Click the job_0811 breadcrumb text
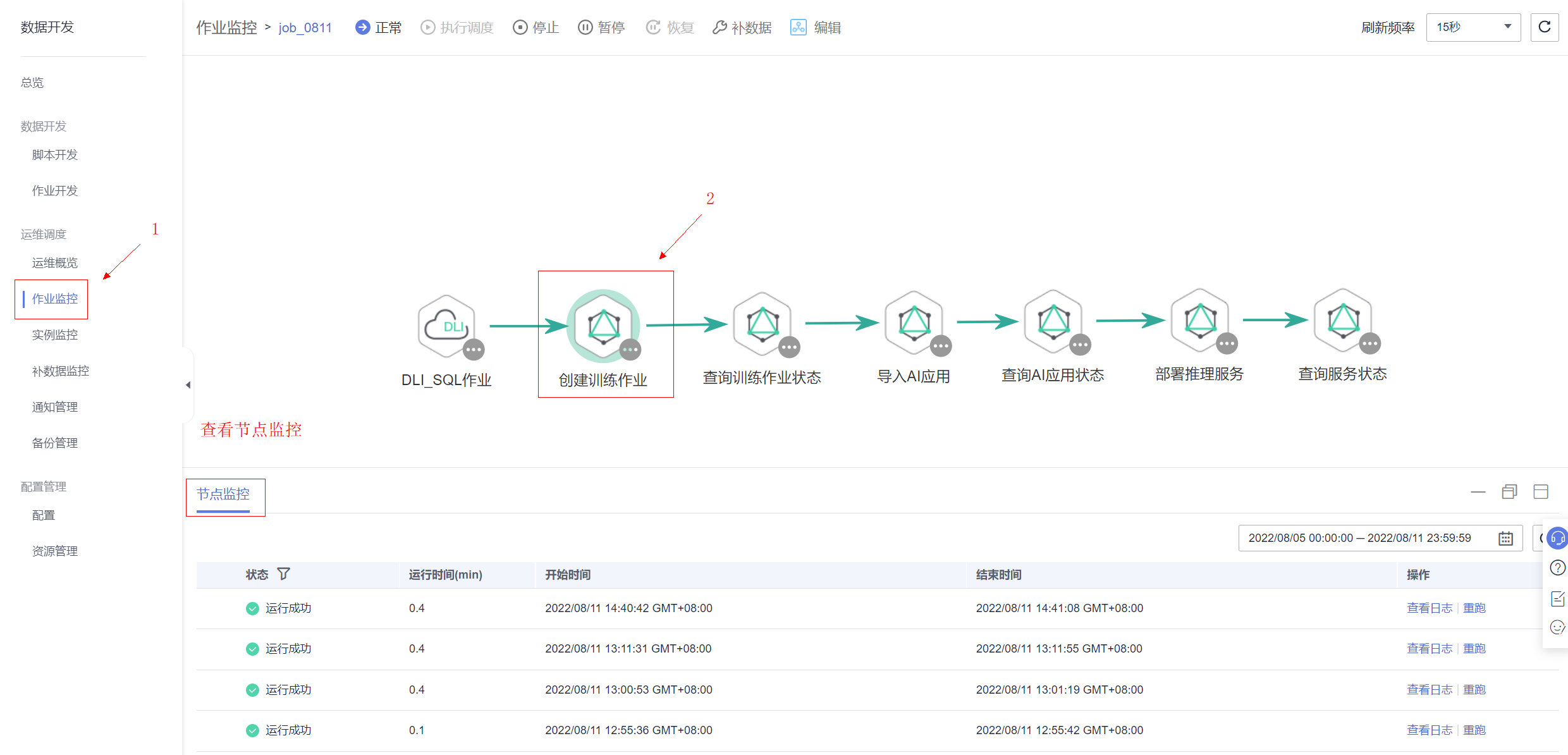1568x755 pixels. point(305,28)
